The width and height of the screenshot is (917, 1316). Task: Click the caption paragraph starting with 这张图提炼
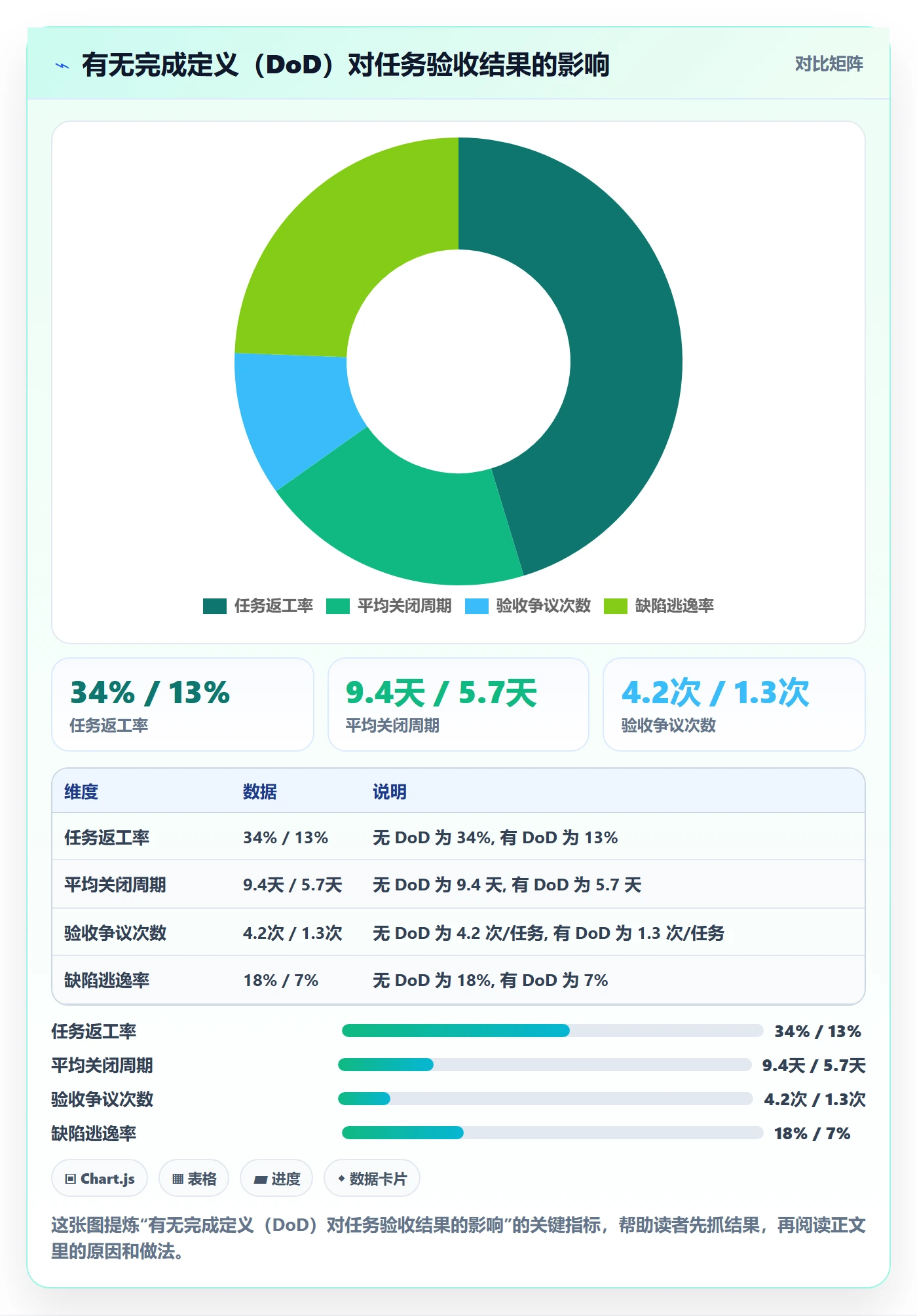pos(458,1238)
